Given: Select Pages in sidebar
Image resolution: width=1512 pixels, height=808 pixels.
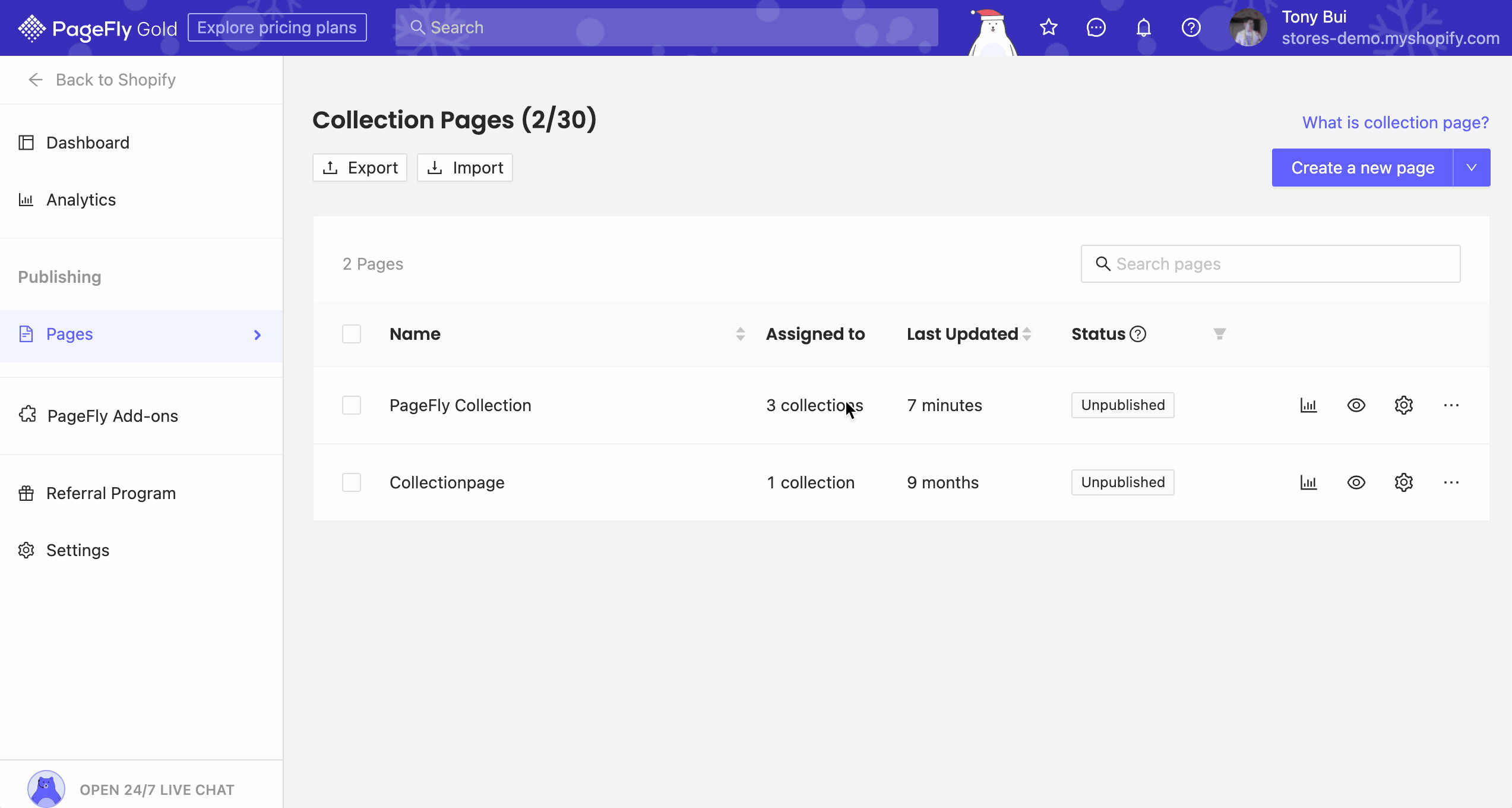Looking at the screenshot, I should (x=141, y=335).
